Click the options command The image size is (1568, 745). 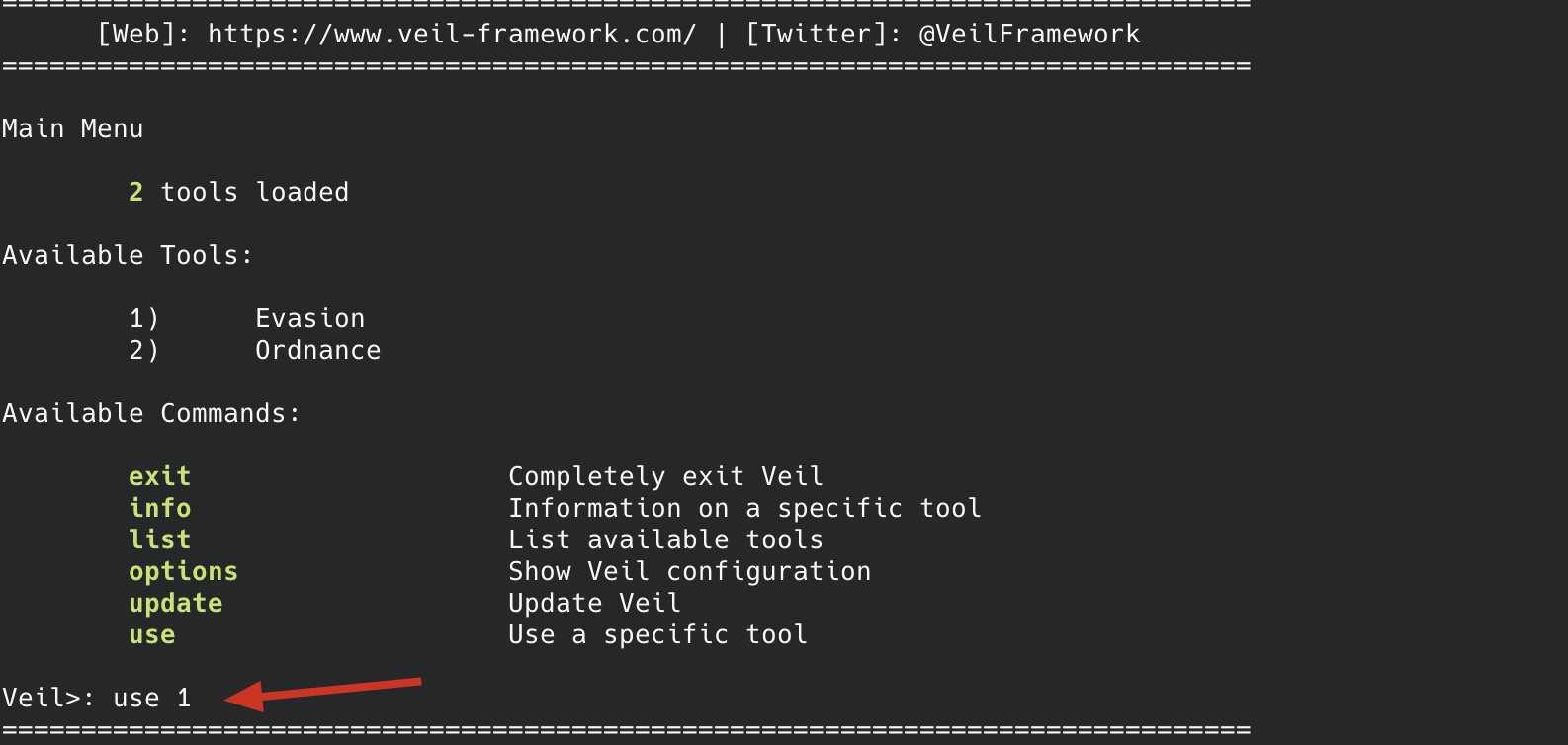click(x=183, y=571)
